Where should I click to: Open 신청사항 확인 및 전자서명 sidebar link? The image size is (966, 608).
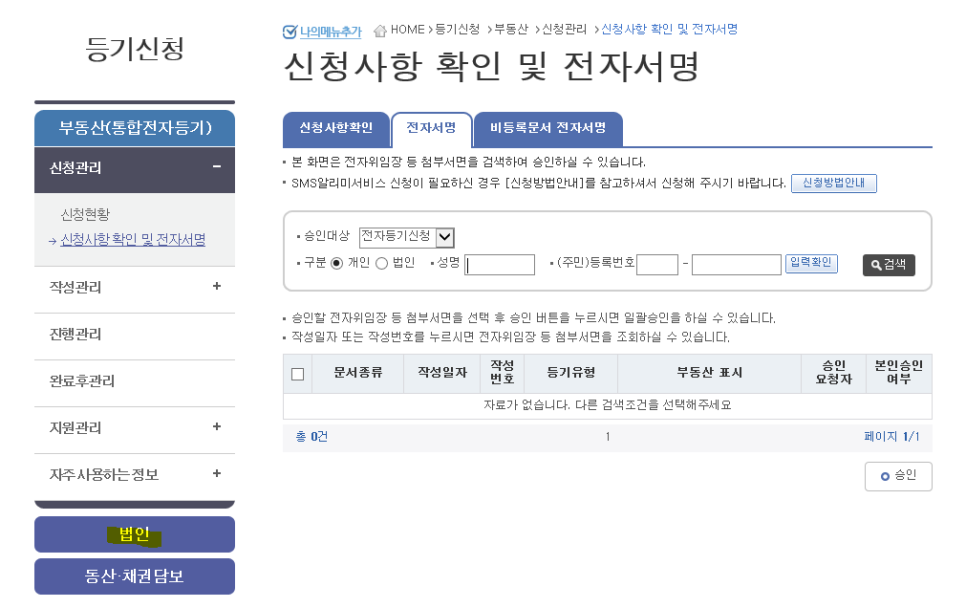tap(133, 240)
